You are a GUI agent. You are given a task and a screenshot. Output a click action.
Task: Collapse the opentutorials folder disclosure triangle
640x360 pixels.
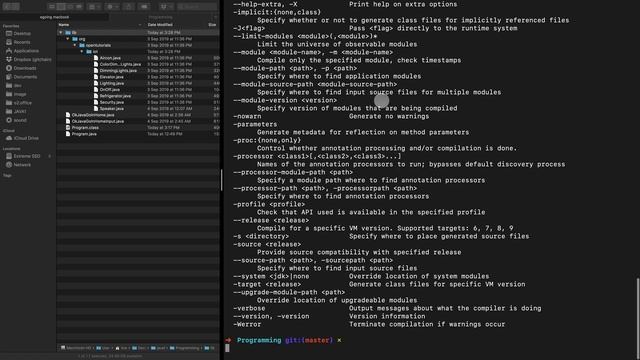coord(75,45)
